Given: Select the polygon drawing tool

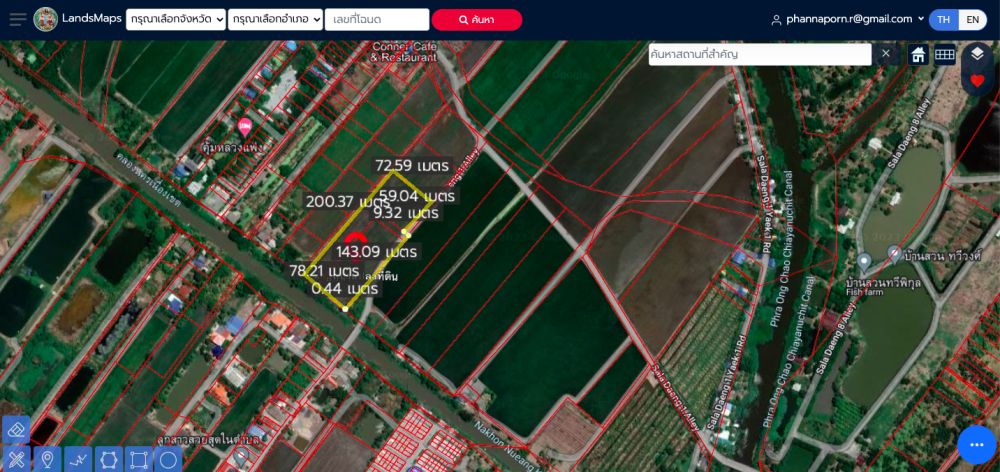Looking at the screenshot, I should coord(108,459).
